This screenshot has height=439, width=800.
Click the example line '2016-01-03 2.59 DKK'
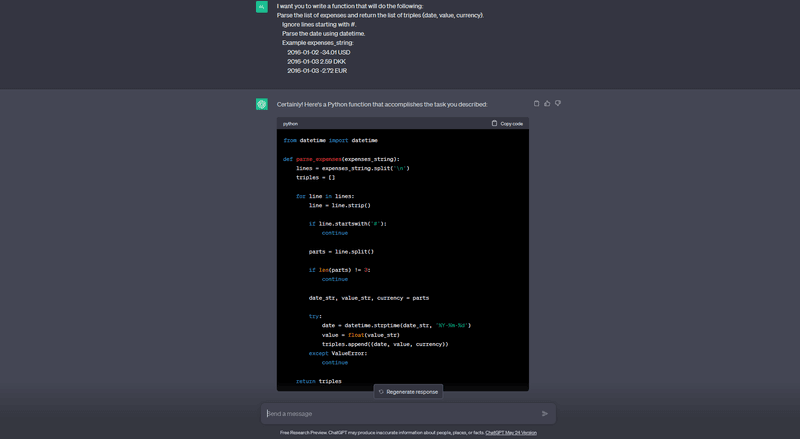tap(316, 61)
